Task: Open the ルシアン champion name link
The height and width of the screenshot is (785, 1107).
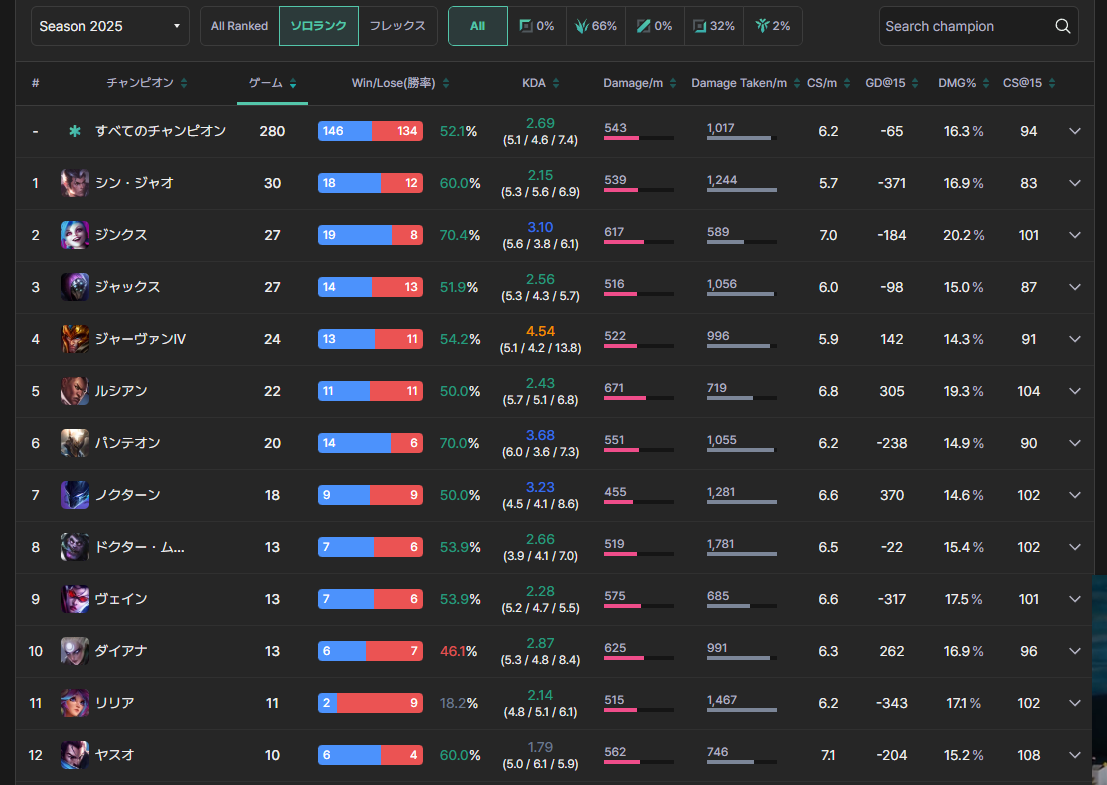Action: click(x=121, y=391)
